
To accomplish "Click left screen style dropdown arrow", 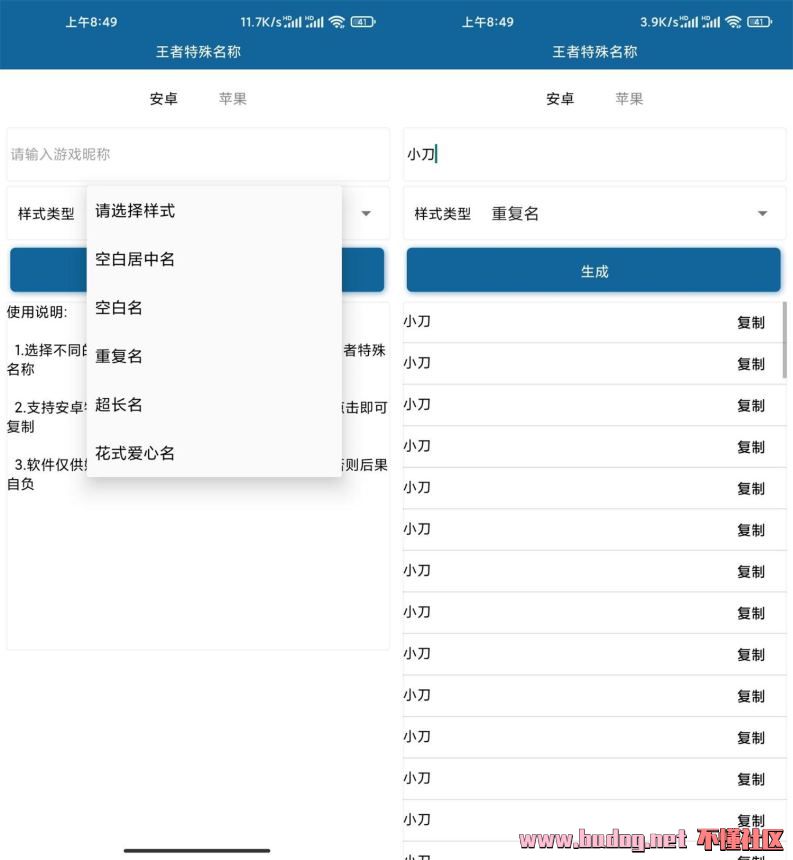I will 366,214.
